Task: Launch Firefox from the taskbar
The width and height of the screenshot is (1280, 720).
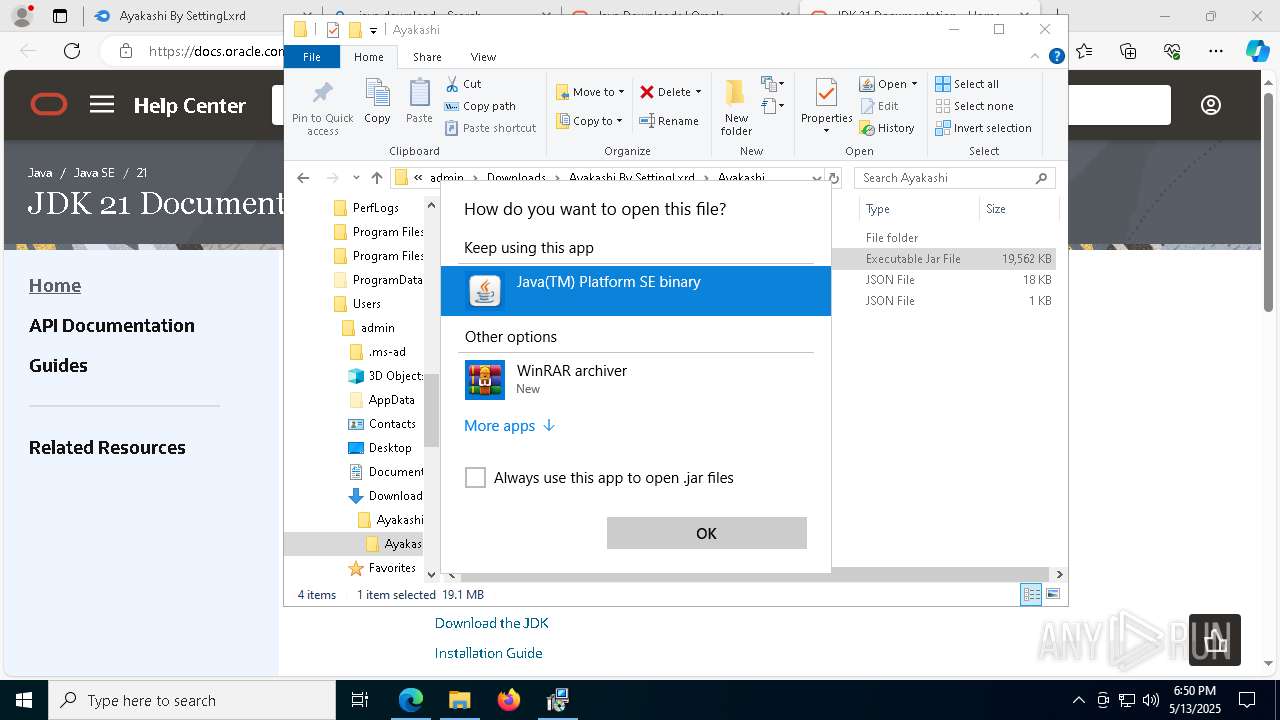Action: [x=509, y=700]
